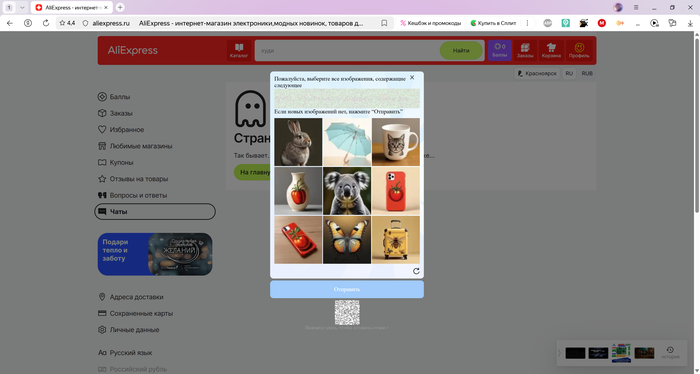Screen dimensions: 700x374
Task: Open the RUB currency selector
Action: point(587,73)
